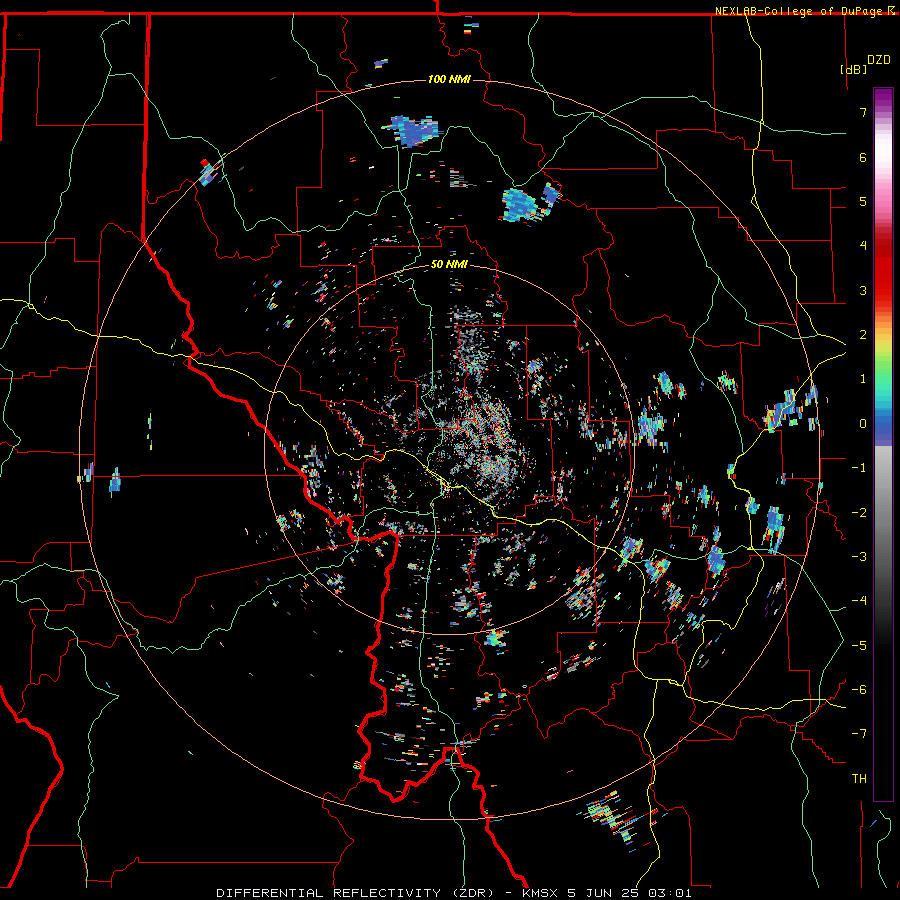Click the 4 value on color scale
The image size is (900, 900).
click(863, 246)
